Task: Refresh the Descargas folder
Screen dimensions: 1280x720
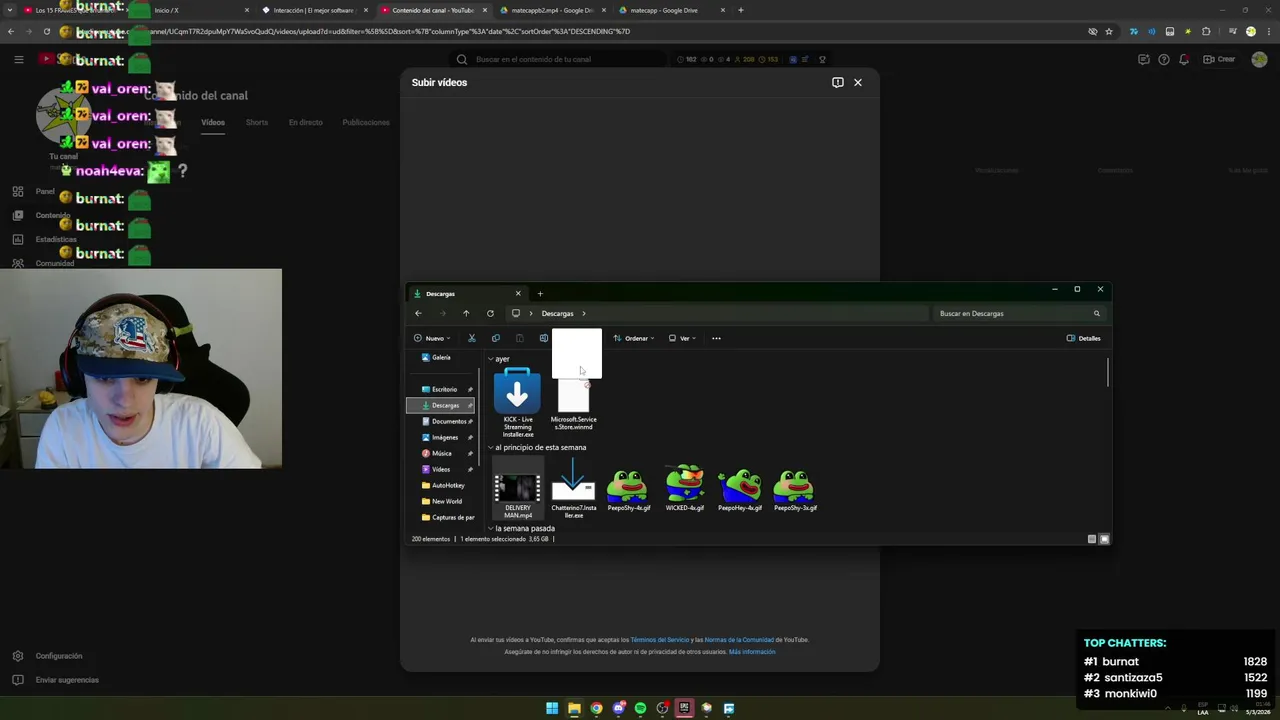Action: tap(490, 313)
